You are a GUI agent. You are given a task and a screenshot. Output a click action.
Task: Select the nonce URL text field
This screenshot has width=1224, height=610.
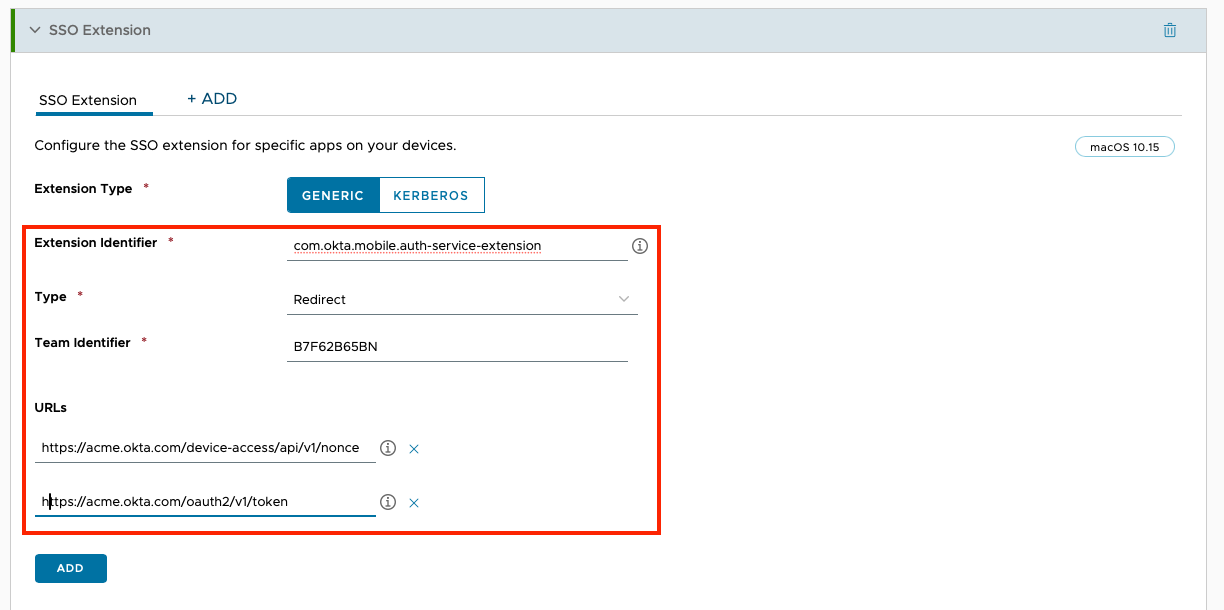(x=200, y=448)
